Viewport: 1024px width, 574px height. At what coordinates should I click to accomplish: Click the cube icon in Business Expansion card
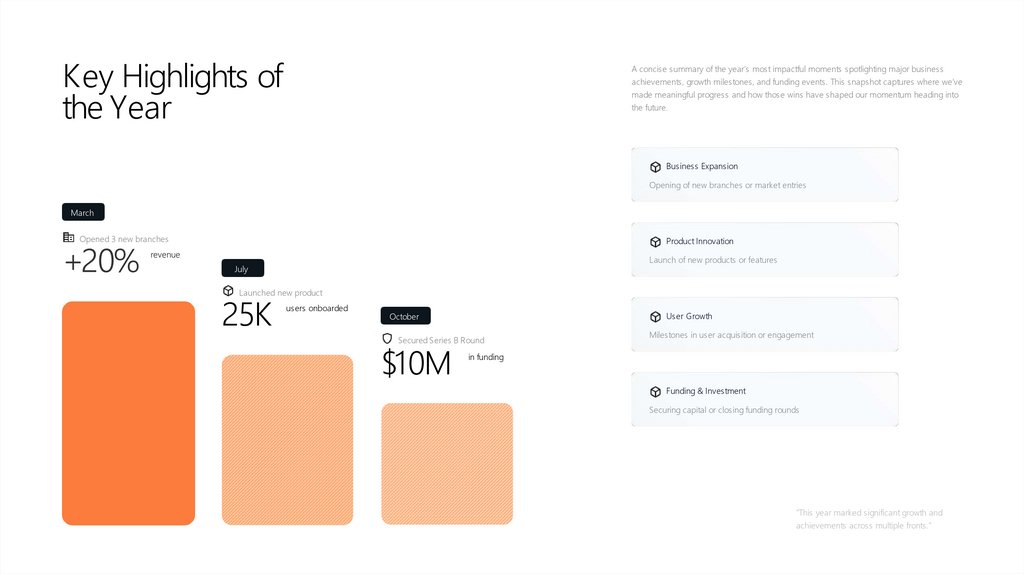655,167
